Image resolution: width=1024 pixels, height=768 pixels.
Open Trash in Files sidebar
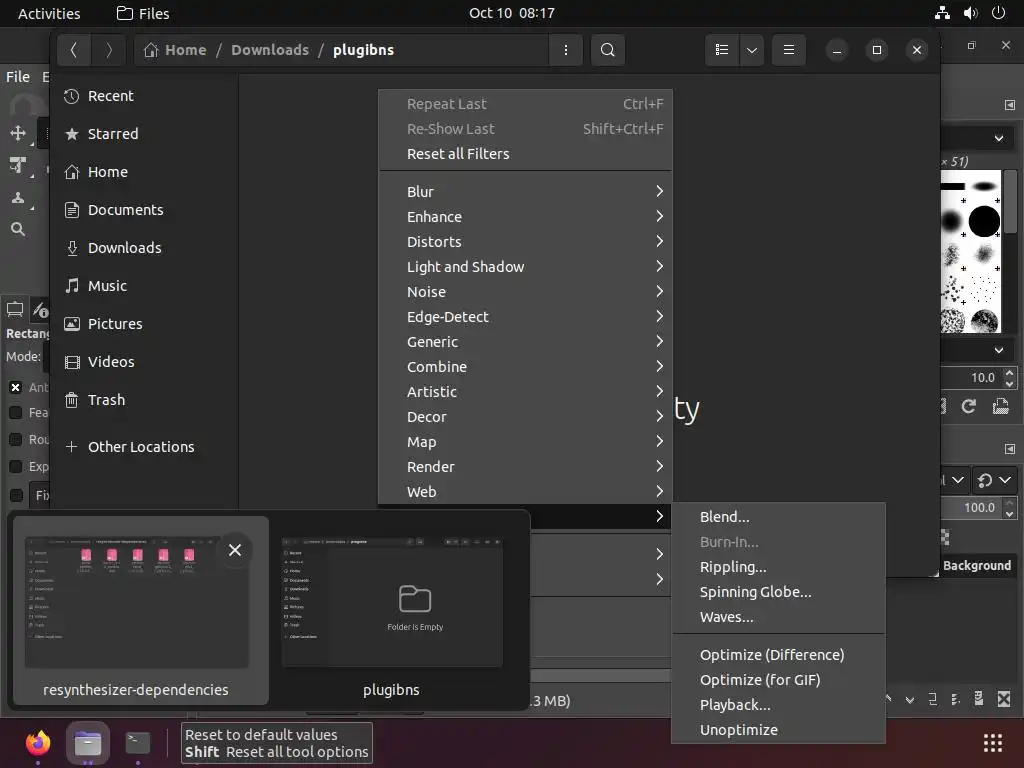point(144,400)
